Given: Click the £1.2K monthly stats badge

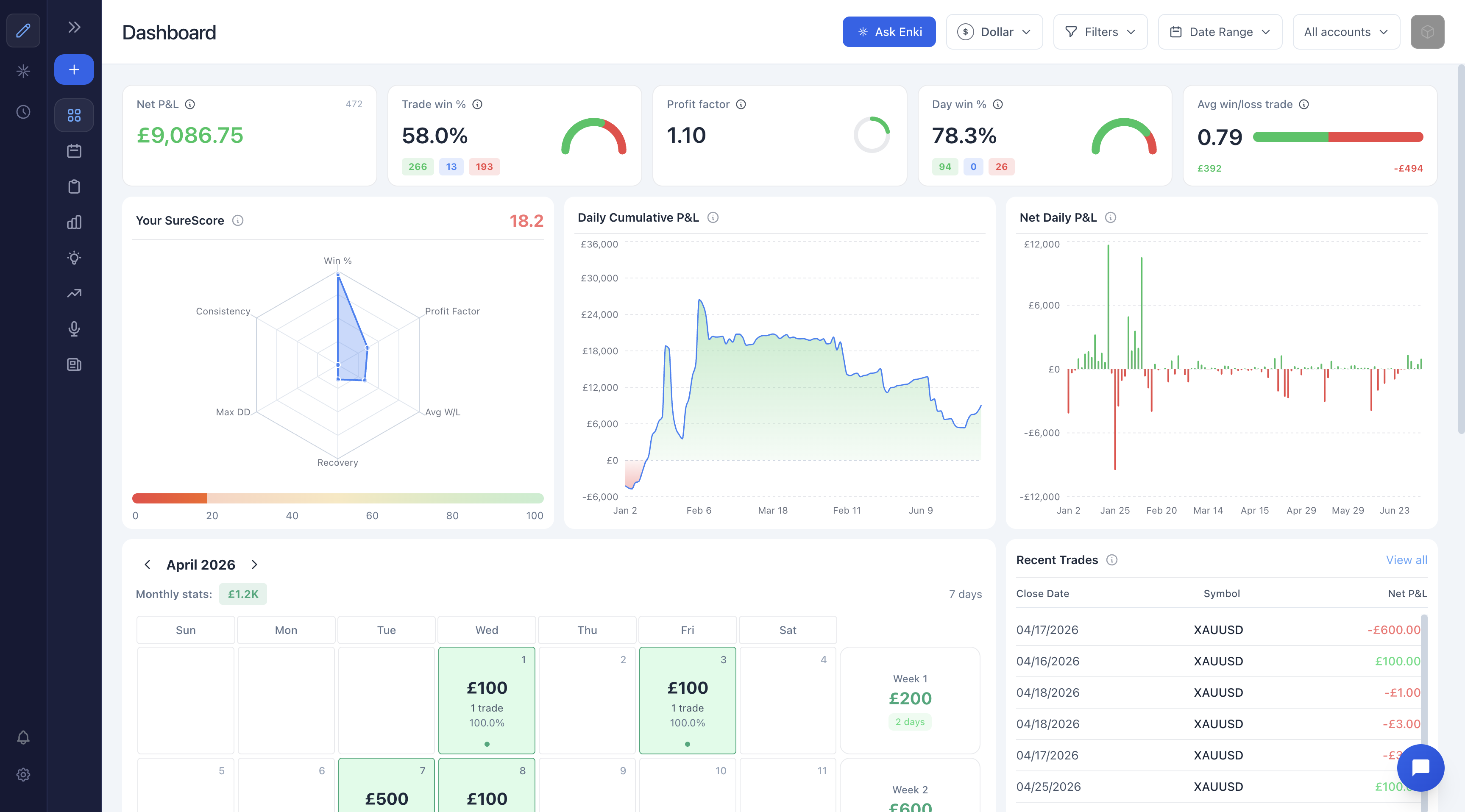Looking at the screenshot, I should pyautogui.click(x=243, y=594).
